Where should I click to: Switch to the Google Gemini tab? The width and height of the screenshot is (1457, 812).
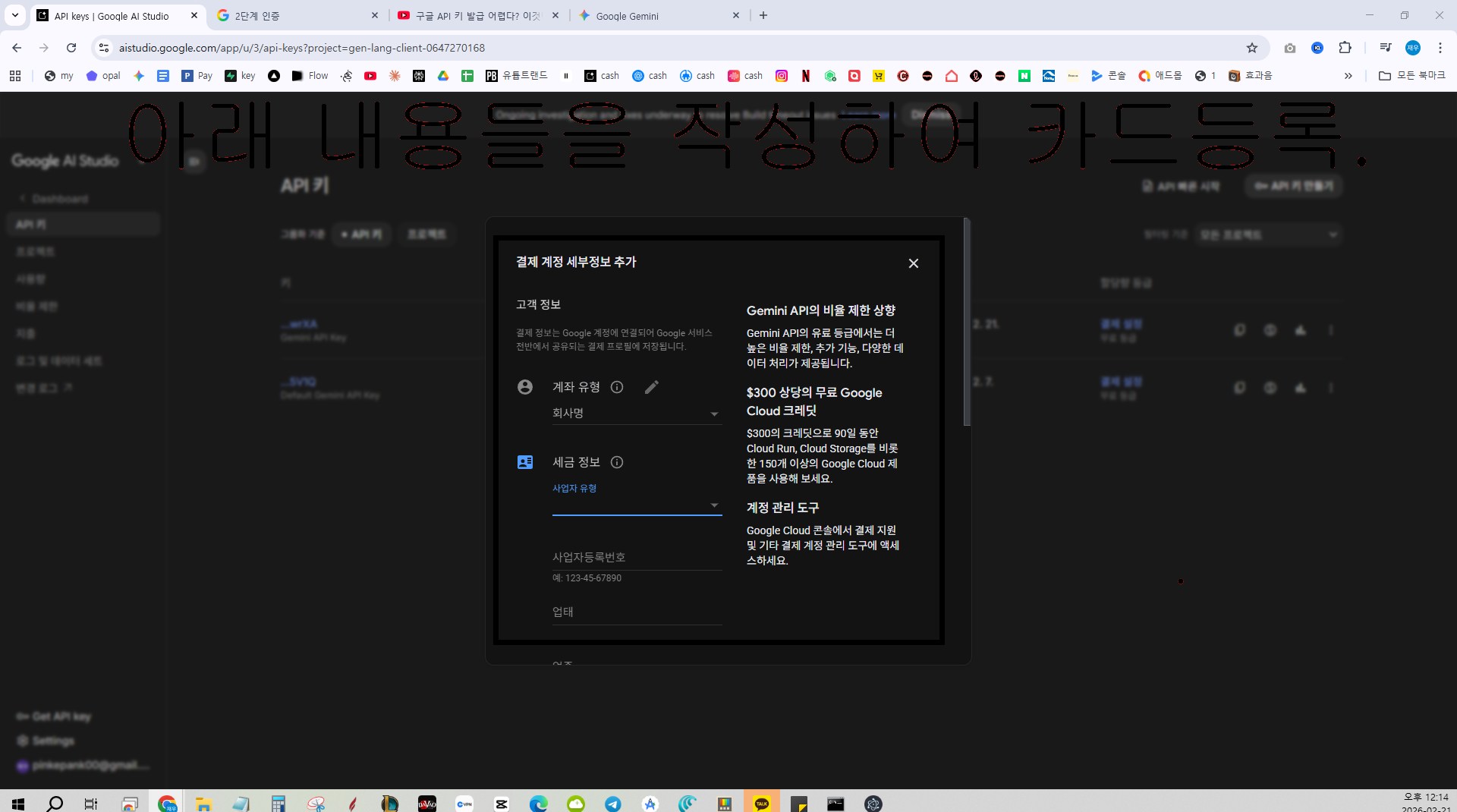pyautogui.click(x=659, y=15)
